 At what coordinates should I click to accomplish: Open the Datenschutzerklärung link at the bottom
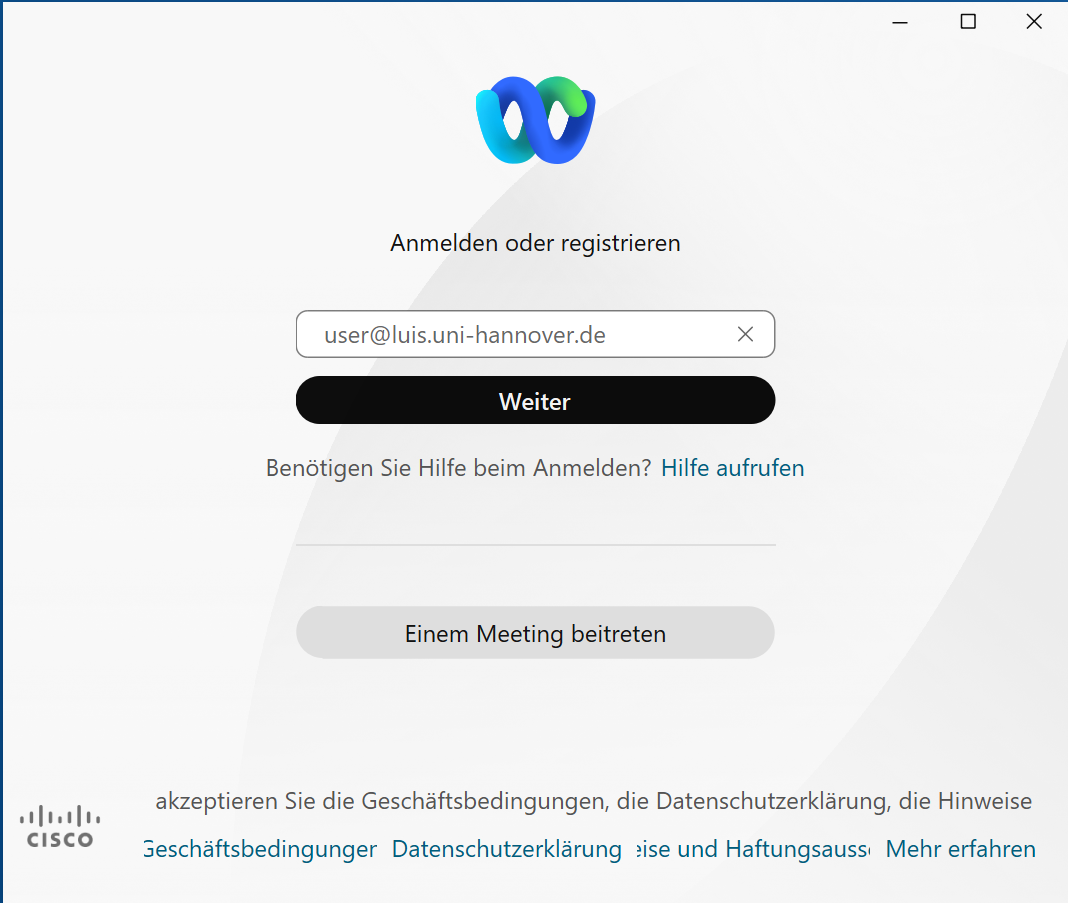tap(507, 849)
